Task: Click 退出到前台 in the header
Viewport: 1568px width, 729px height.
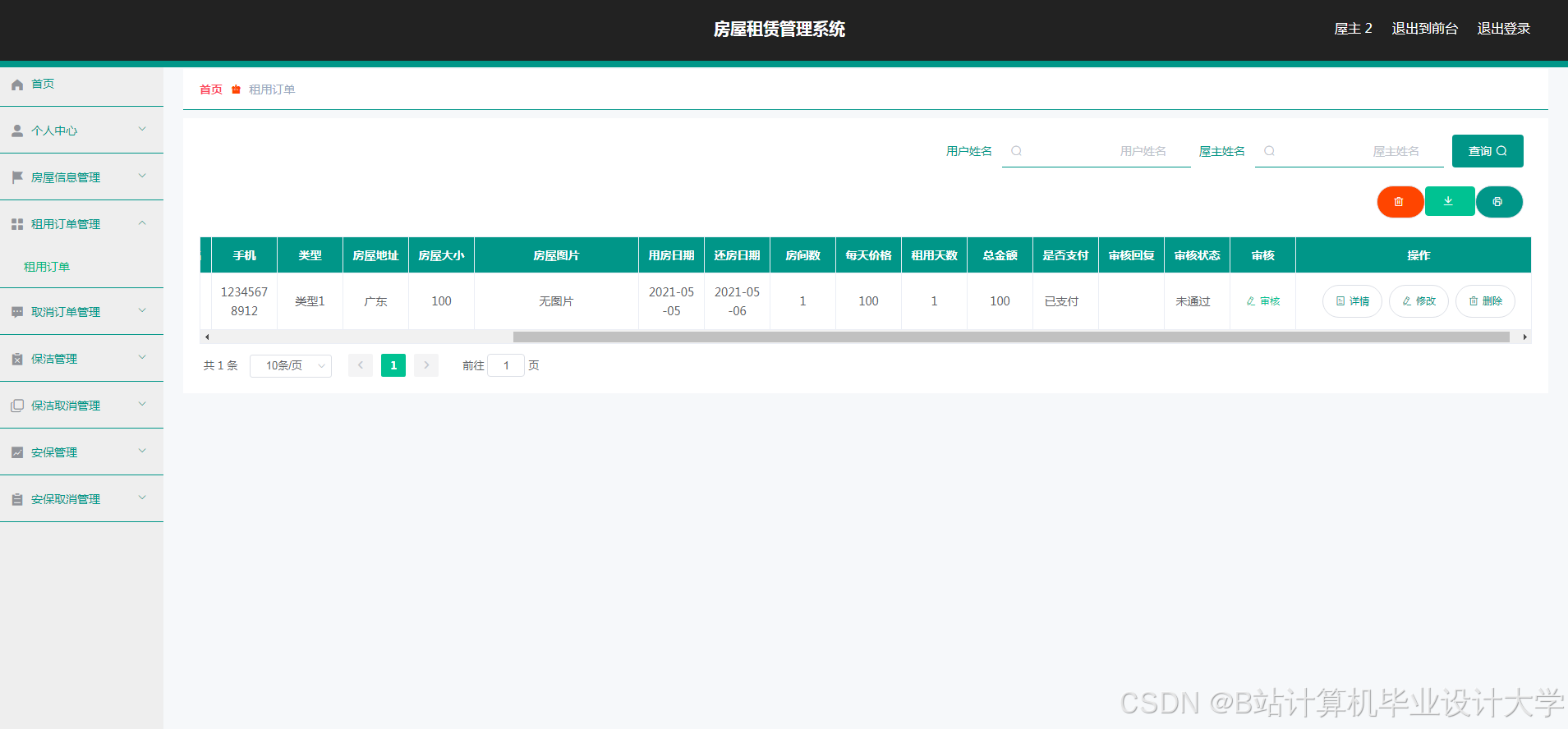Action: (1425, 29)
